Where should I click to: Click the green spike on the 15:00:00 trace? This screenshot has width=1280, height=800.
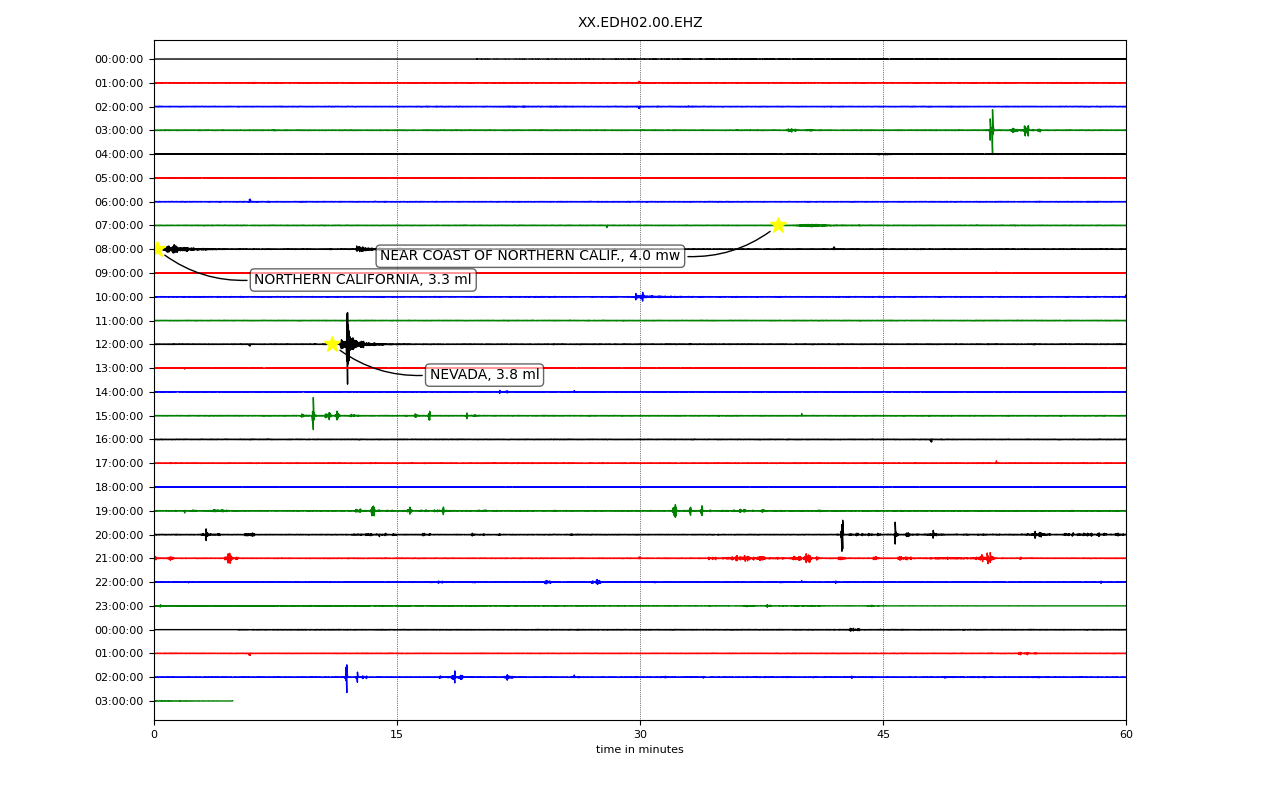[313, 414]
